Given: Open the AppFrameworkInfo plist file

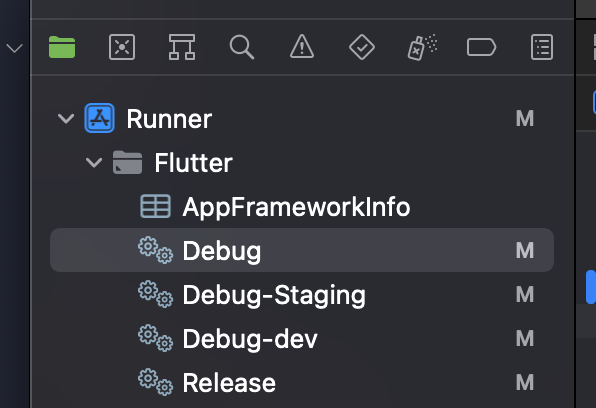Looking at the screenshot, I should coord(302,206).
